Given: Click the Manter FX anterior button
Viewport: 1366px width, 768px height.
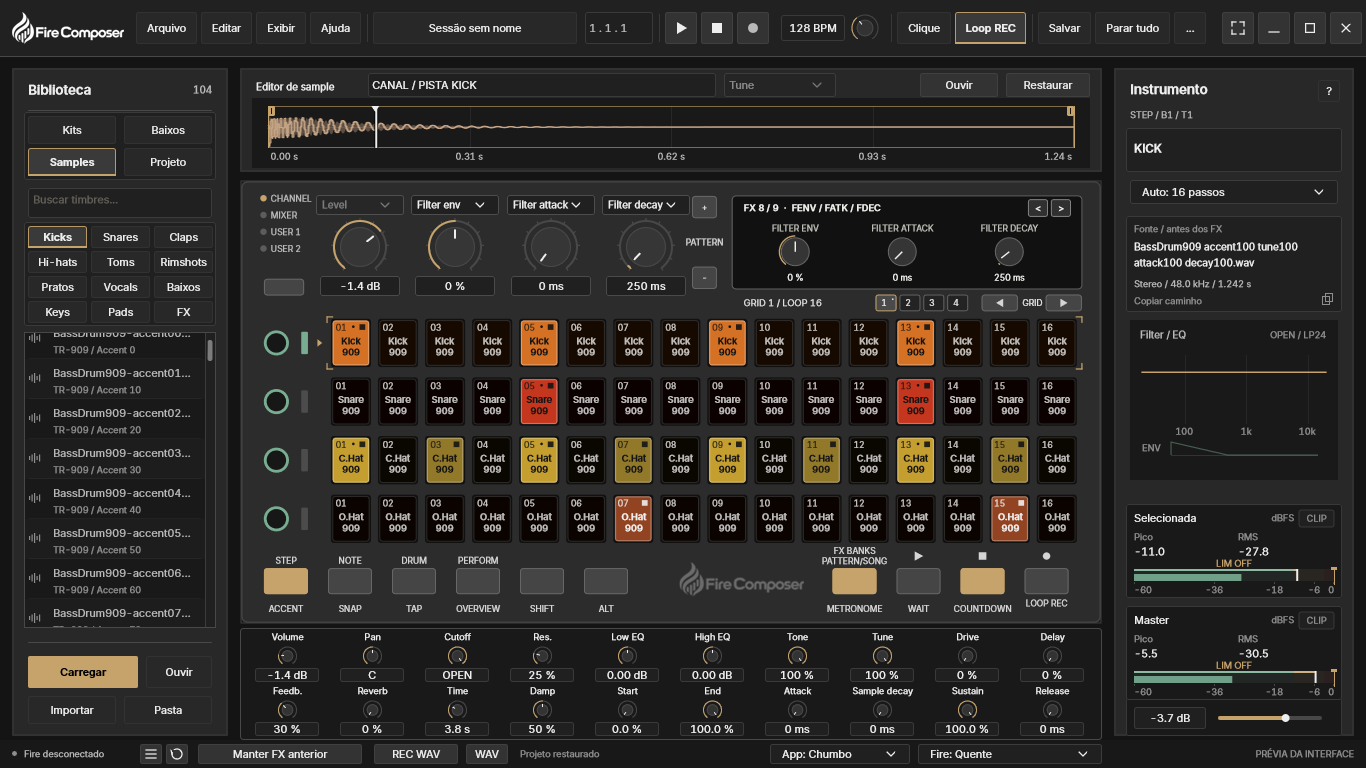Looking at the screenshot, I should 280,754.
